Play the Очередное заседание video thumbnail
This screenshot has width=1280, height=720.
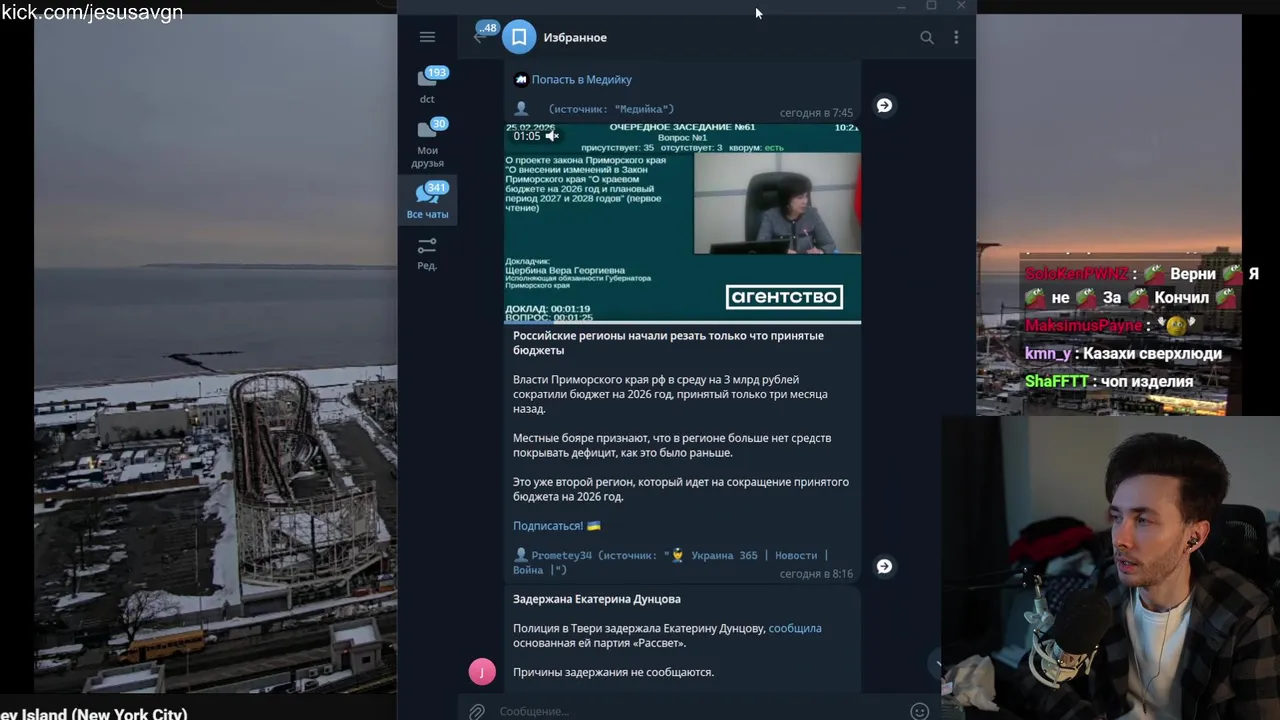682,222
